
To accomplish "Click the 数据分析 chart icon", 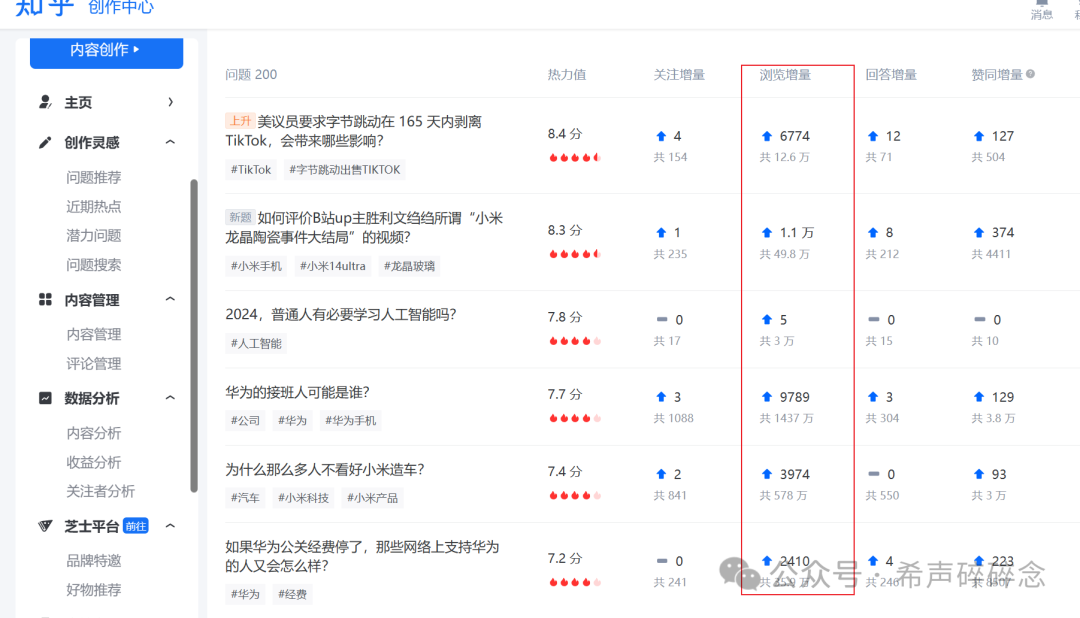I will coord(48,398).
